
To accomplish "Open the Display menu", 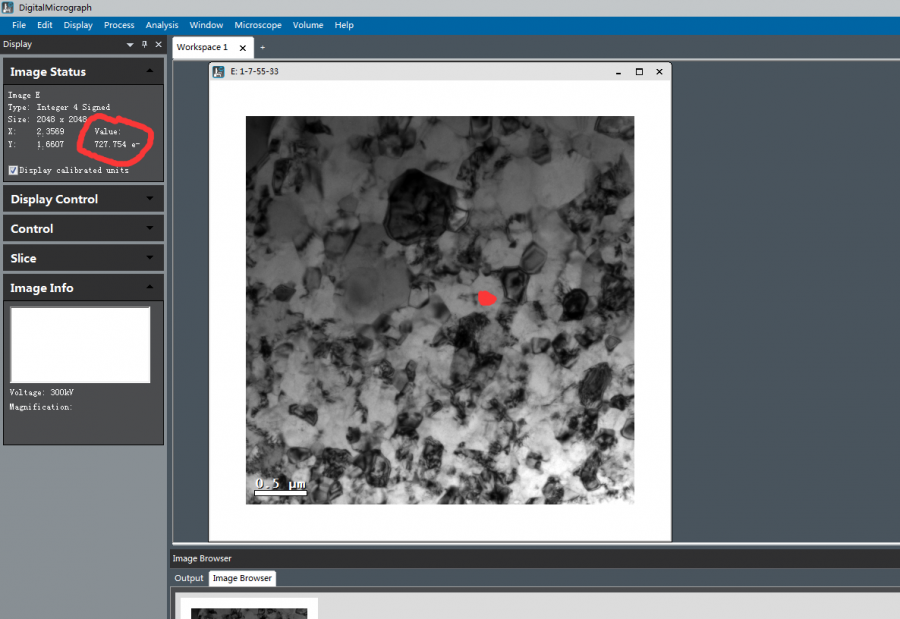I will [x=78, y=25].
